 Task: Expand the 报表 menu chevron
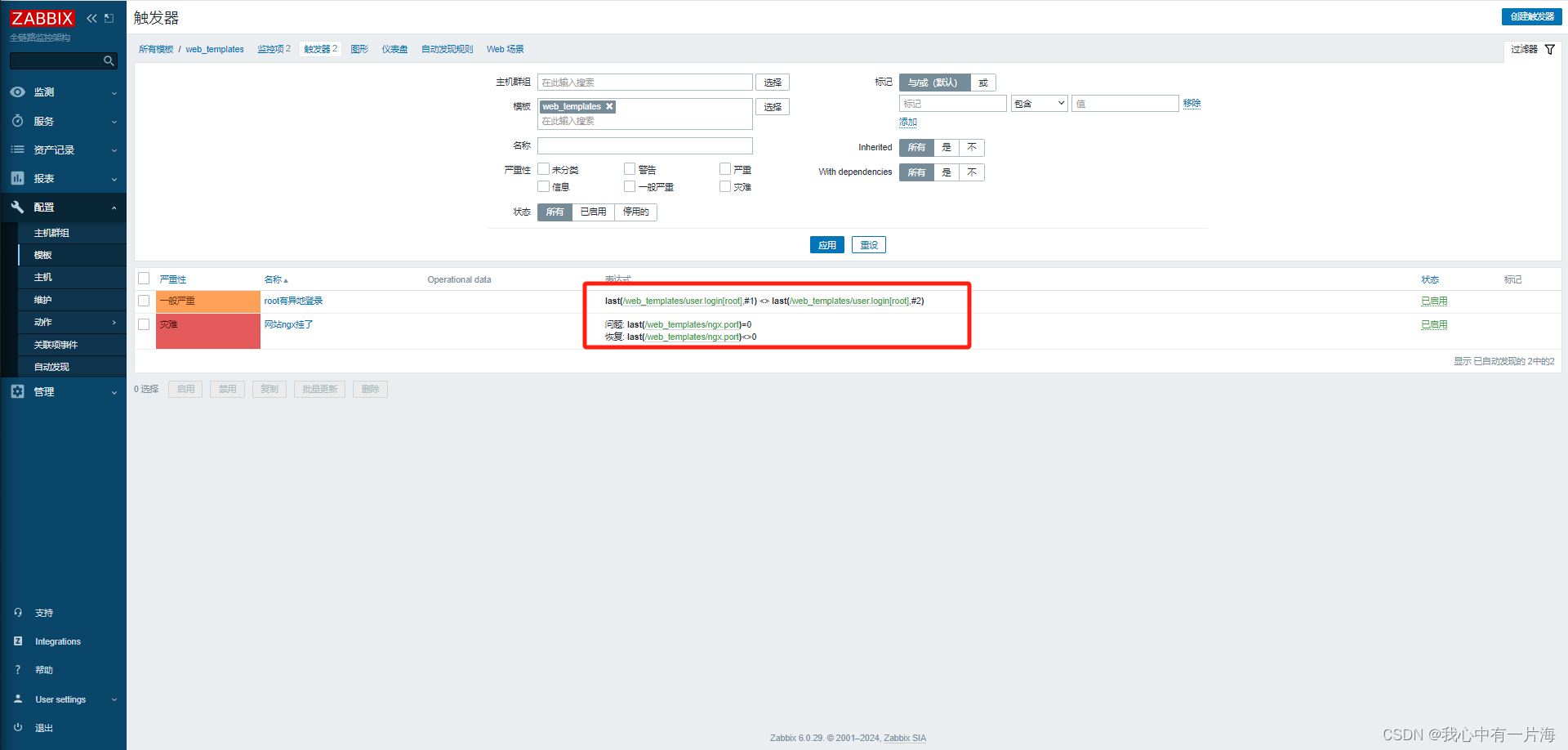click(114, 179)
